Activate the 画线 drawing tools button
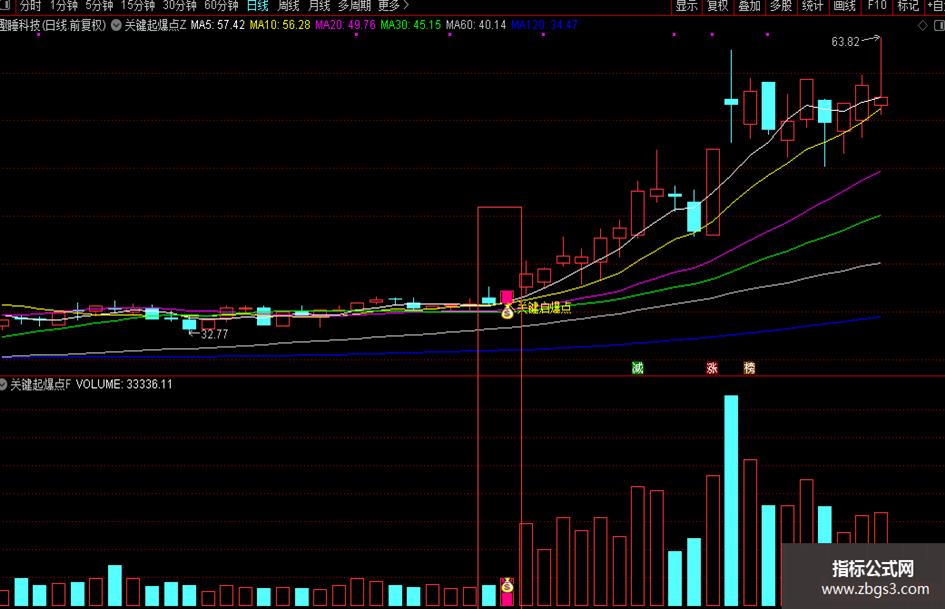 (844, 6)
